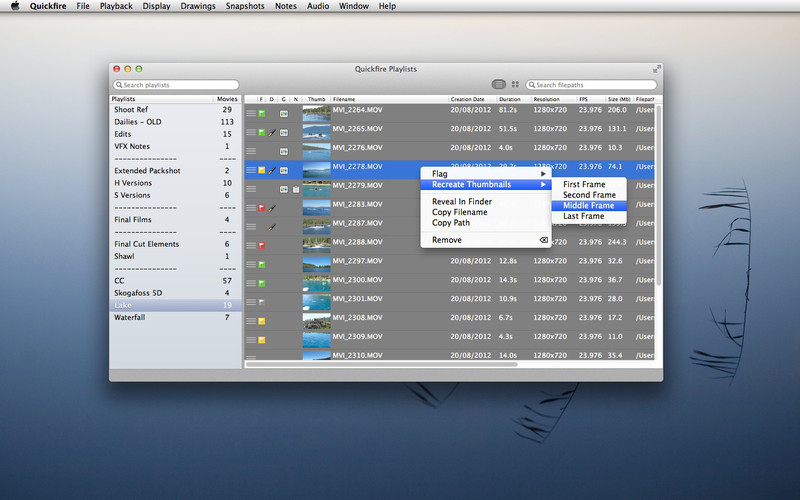Click the Search playlists field
800x500 pixels.
pyautogui.click(x=176, y=85)
